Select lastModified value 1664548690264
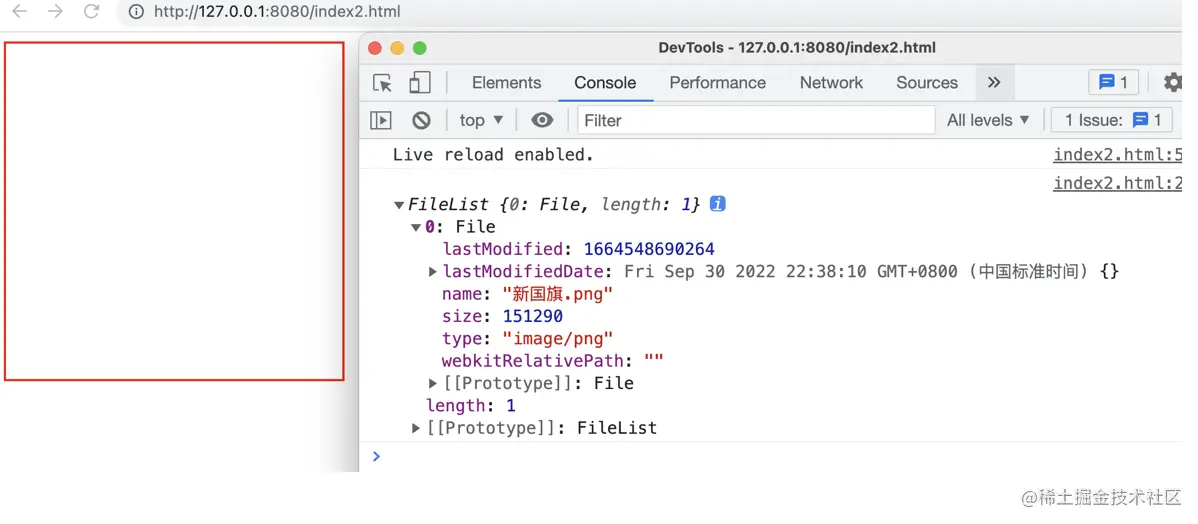The image size is (1198, 524). pos(649,249)
